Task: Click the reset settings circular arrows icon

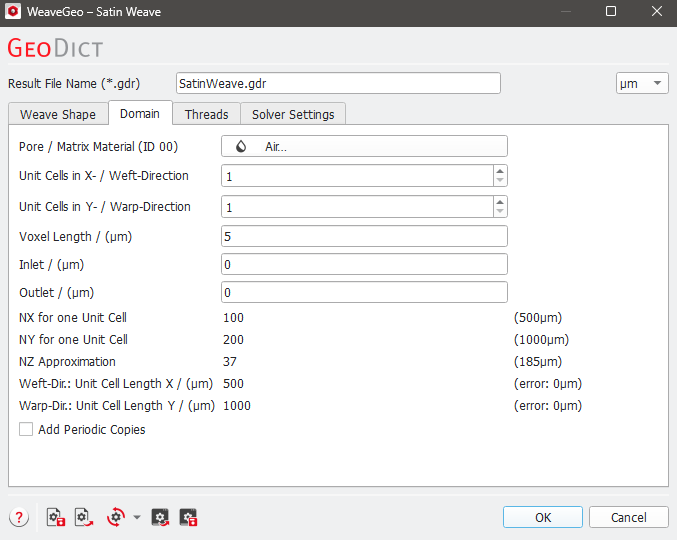Action: point(116,517)
